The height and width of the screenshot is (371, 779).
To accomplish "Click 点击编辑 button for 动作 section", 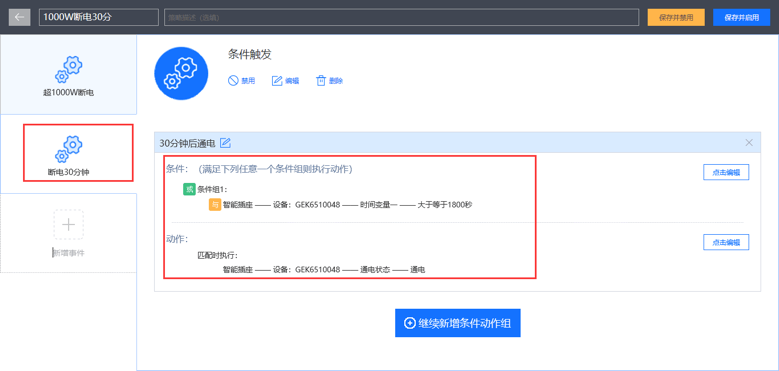I will pyautogui.click(x=726, y=242).
